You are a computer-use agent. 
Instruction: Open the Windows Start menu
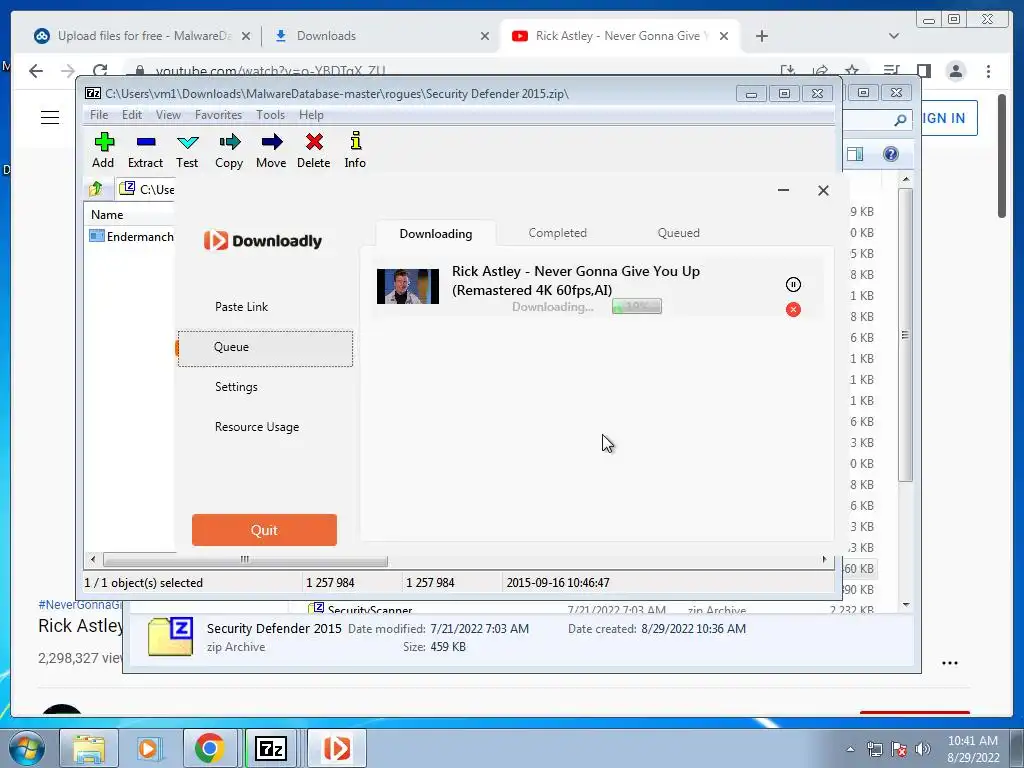[x=27, y=748]
